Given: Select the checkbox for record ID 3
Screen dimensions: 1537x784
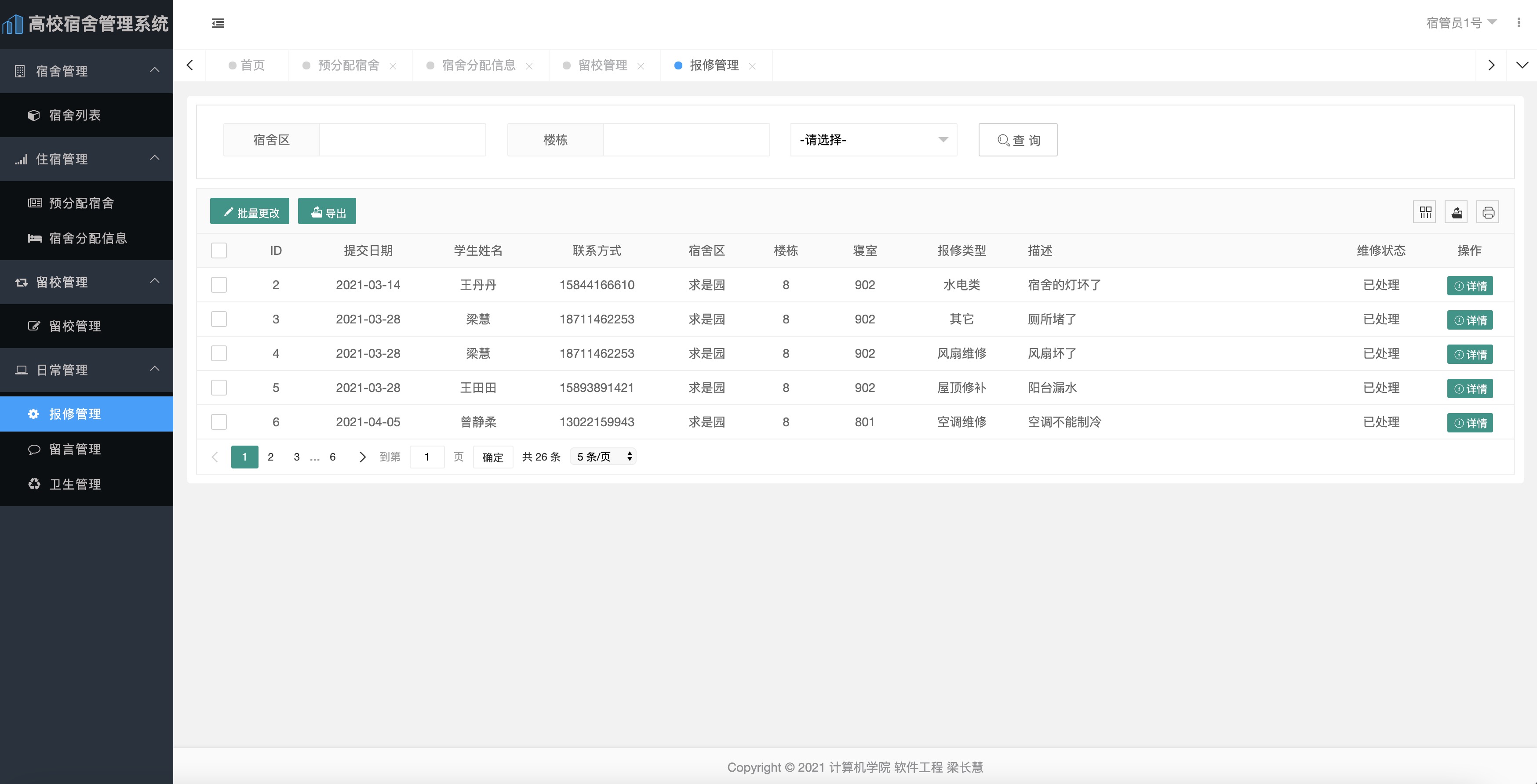Looking at the screenshot, I should (x=219, y=319).
